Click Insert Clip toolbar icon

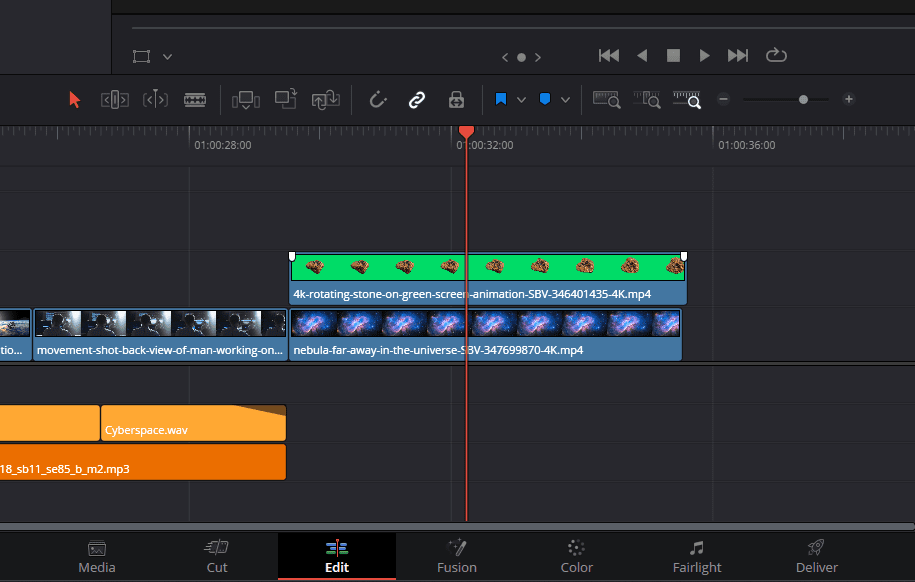[x=246, y=100]
